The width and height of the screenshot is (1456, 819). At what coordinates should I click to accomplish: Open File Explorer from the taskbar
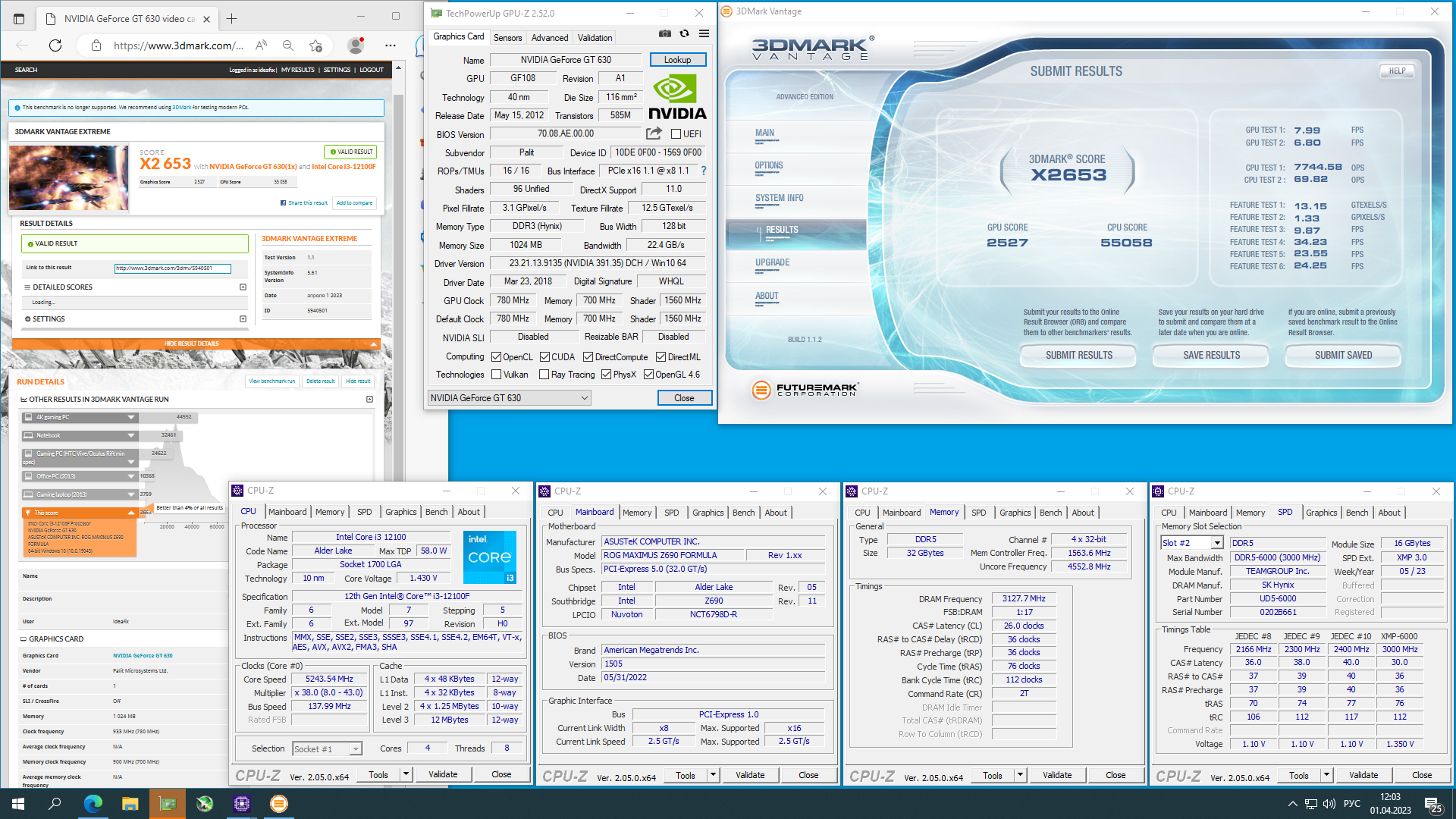click(x=130, y=804)
